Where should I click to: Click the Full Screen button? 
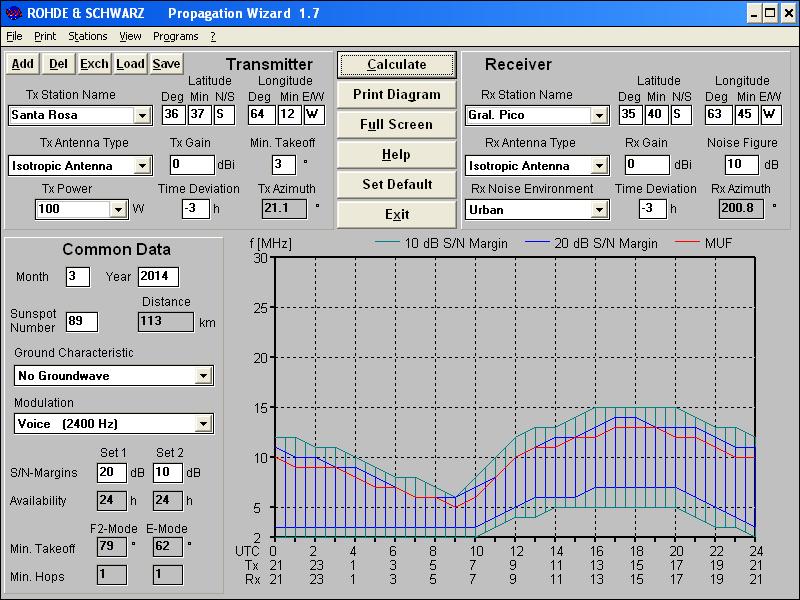click(x=396, y=124)
